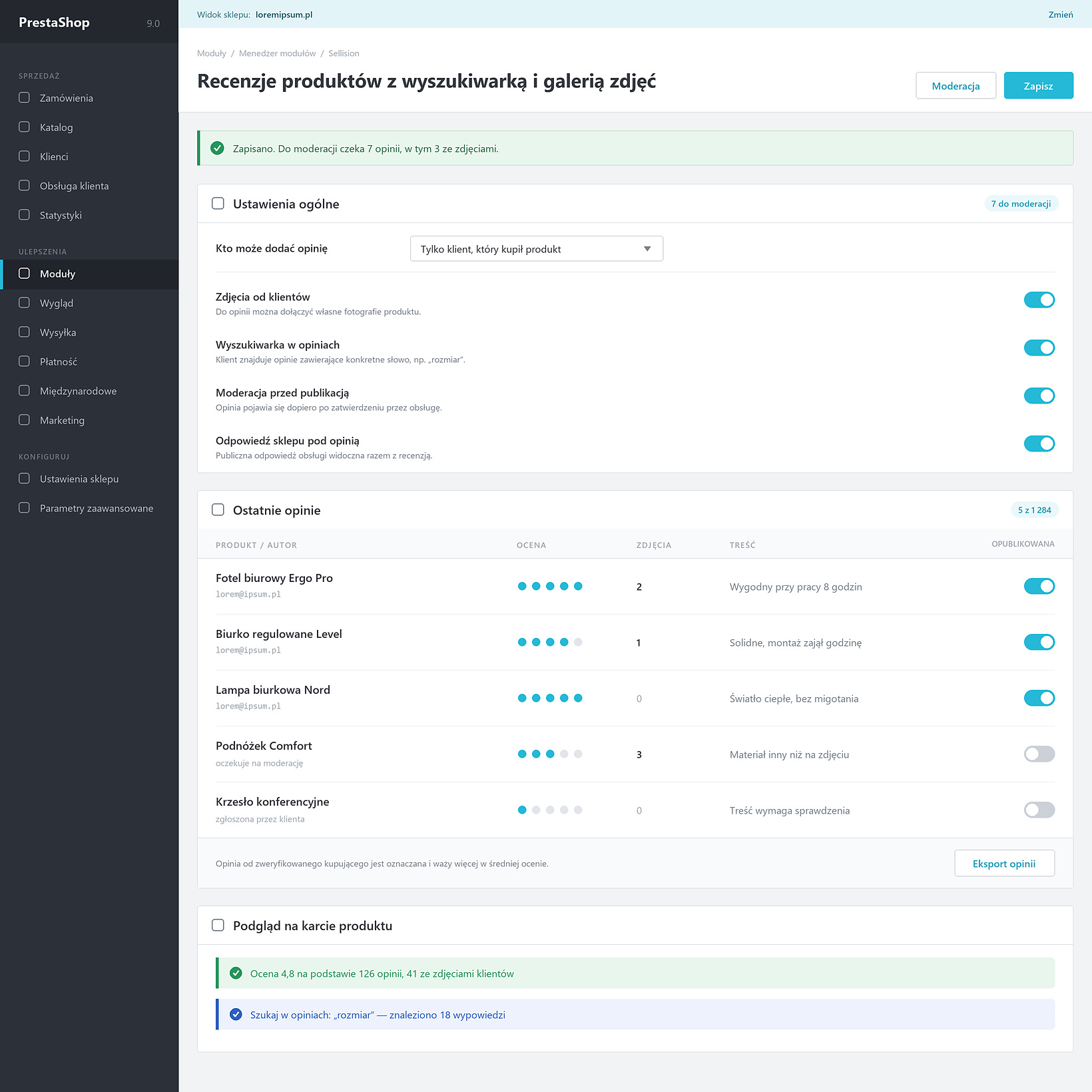Click the 5 z 1 284 badge
Viewport: 1092px width, 1092px height.
click(1034, 510)
